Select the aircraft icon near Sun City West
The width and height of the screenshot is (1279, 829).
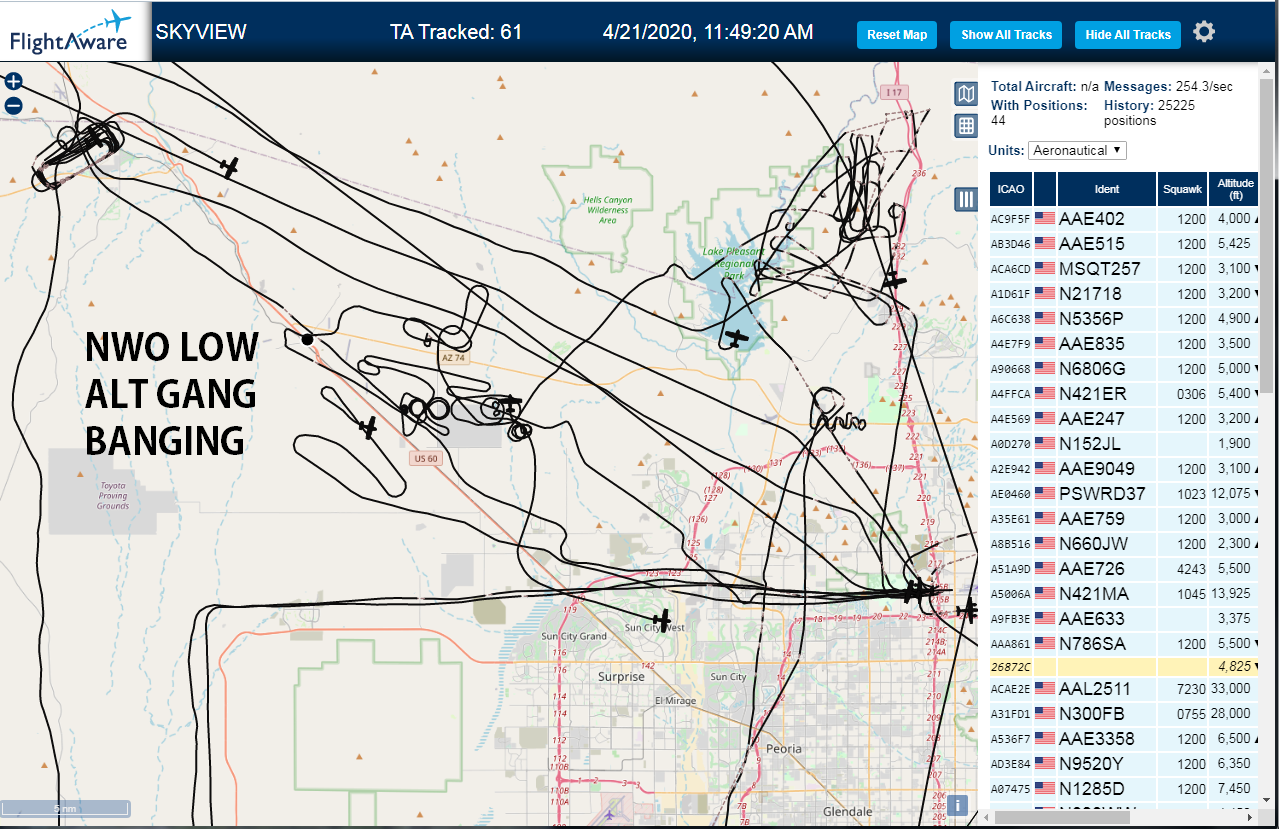(661, 620)
